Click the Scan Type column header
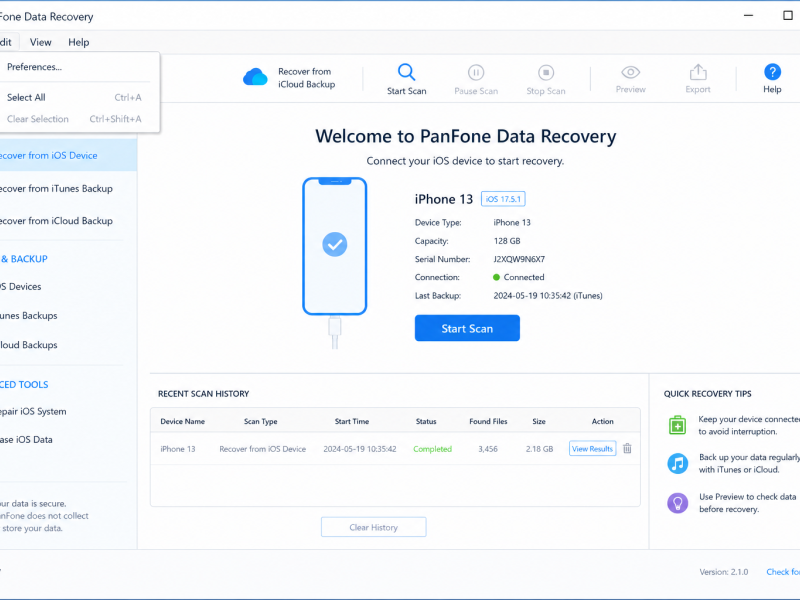800x600 pixels. [261, 421]
